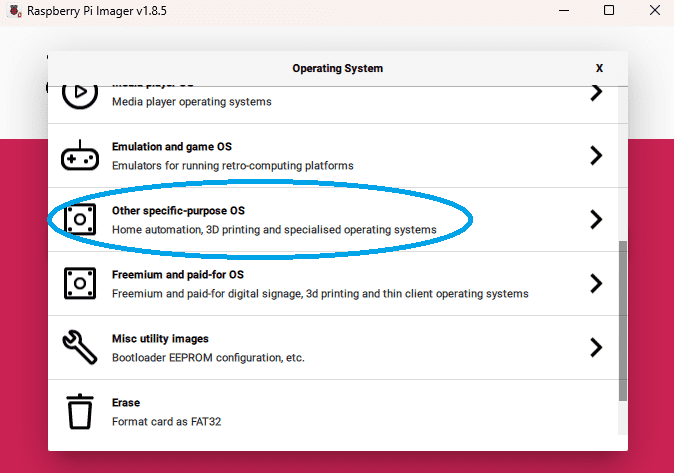674x473 pixels.
Task: Expand Other specific-purpose OS arrow
Action: (596, 220)
